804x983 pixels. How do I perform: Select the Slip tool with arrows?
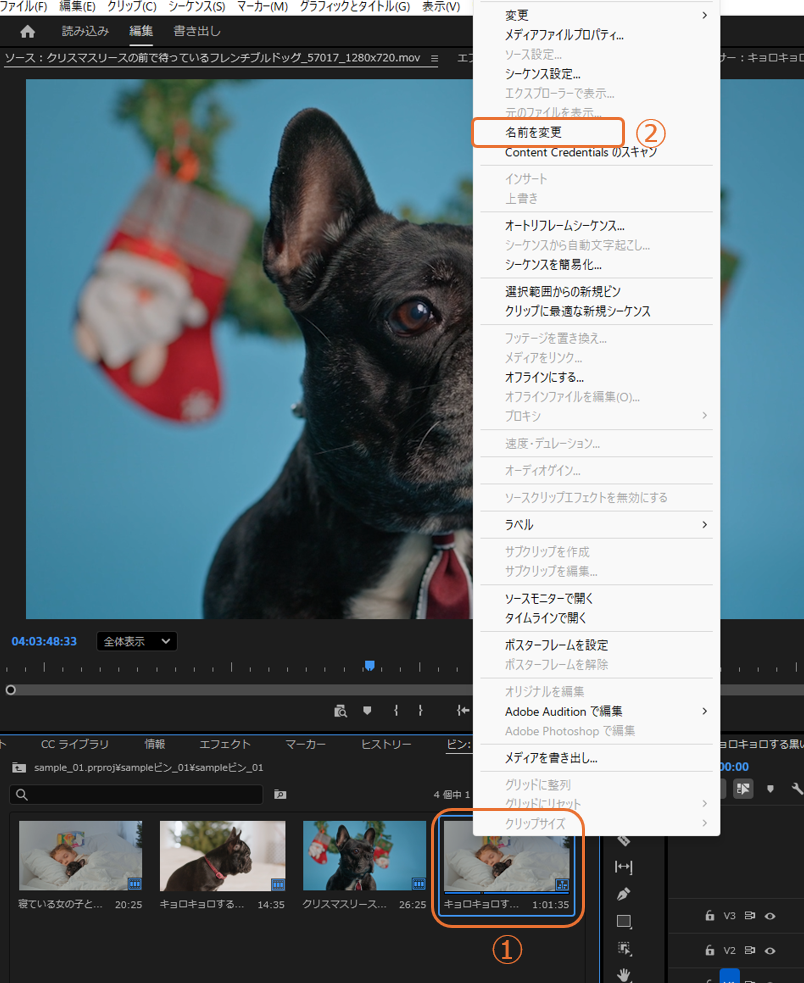tap(624, 867)
